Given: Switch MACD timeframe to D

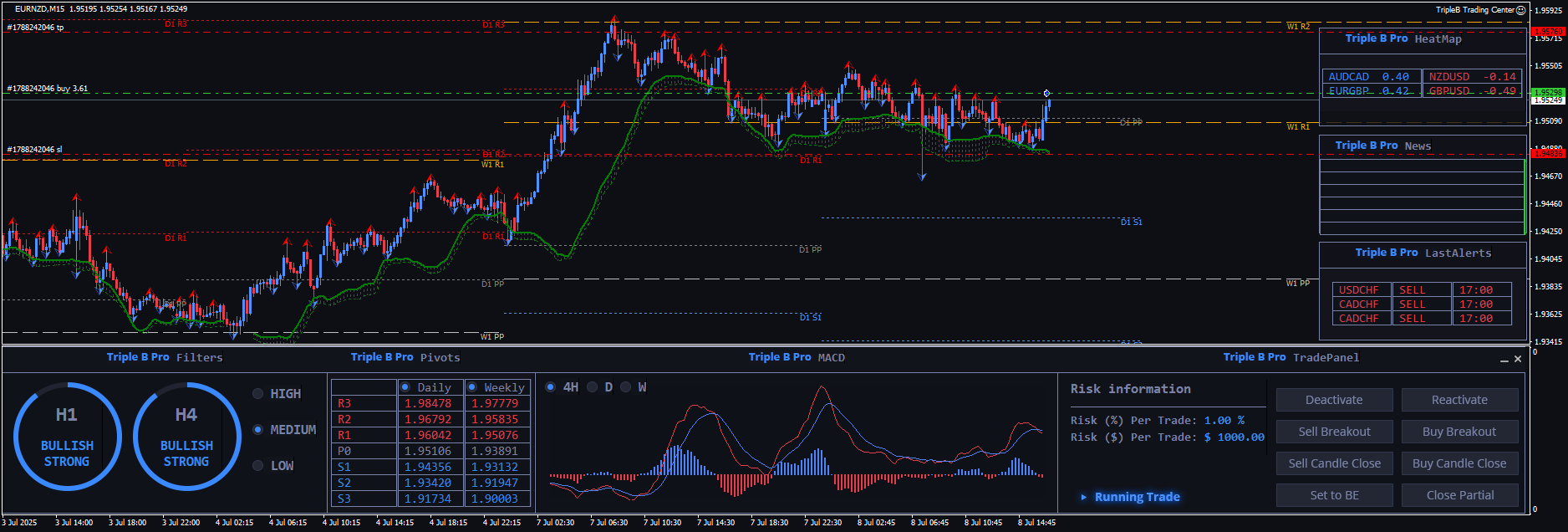Looking at the screenshot, I should tap(593, 387).
